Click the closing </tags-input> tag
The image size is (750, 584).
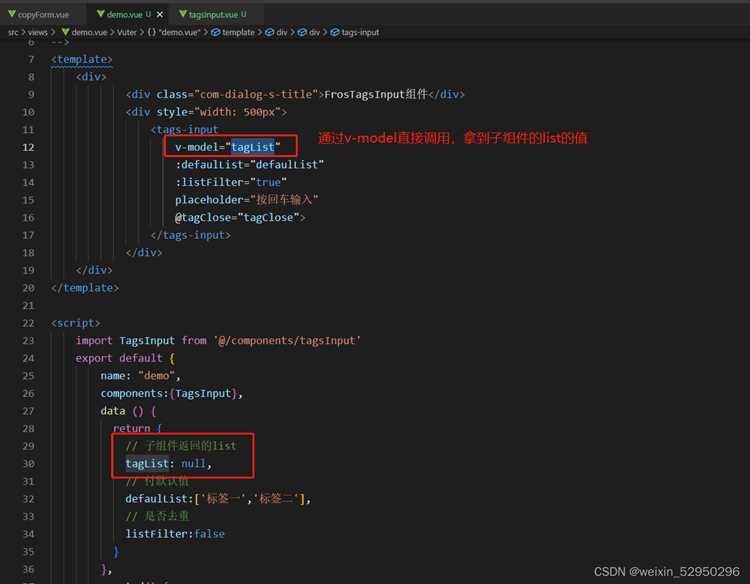(x=190, y=235)
